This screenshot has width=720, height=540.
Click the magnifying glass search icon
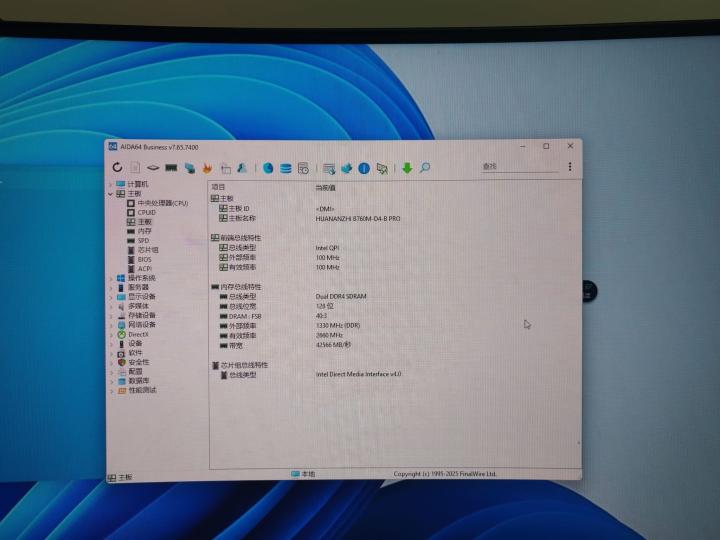[x=425, y=168]
